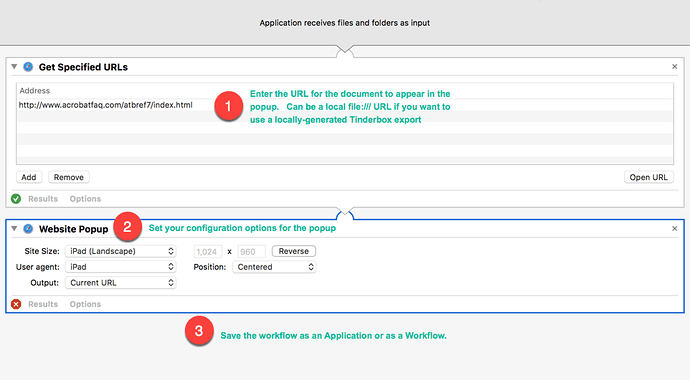Image resolution: width=690 pixels, height=380 pixels.
Task: Click green success checkmark in Get Specified URLs
Action: click(16, 199)
